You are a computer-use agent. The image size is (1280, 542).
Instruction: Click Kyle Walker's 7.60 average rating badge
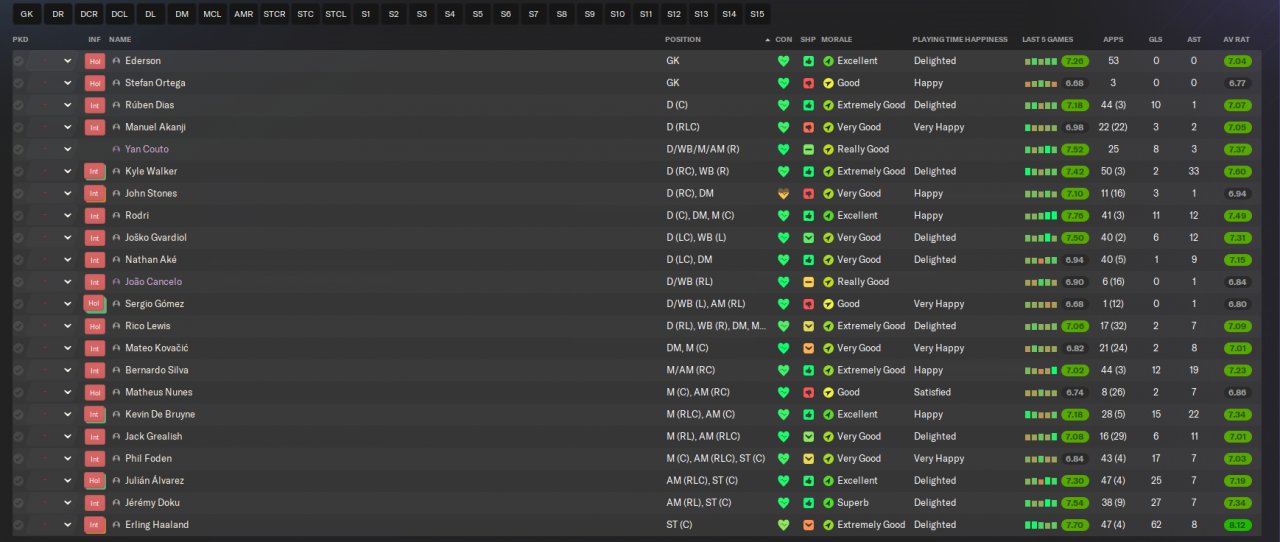click(1237, 171)
